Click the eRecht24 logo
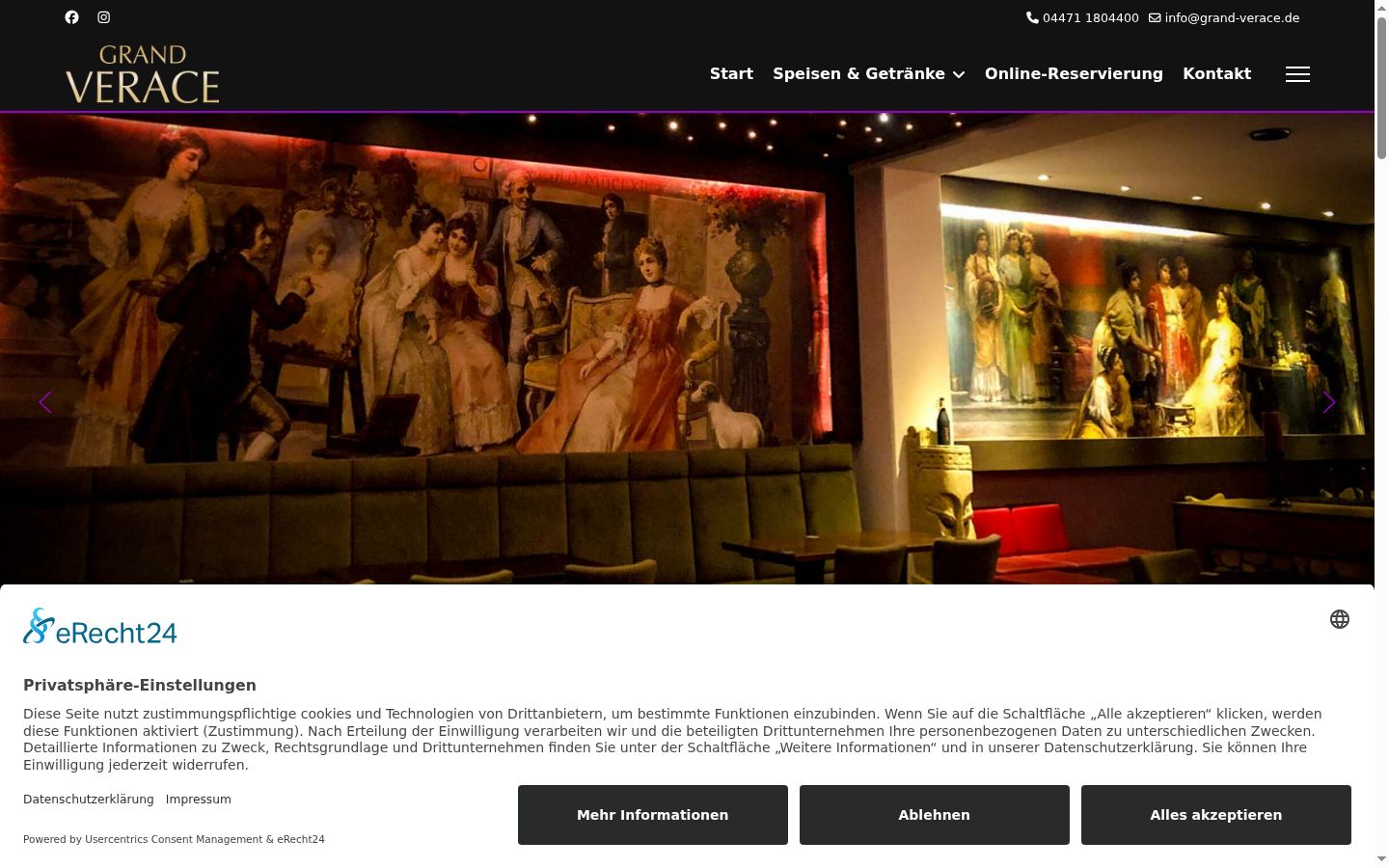 100,627
